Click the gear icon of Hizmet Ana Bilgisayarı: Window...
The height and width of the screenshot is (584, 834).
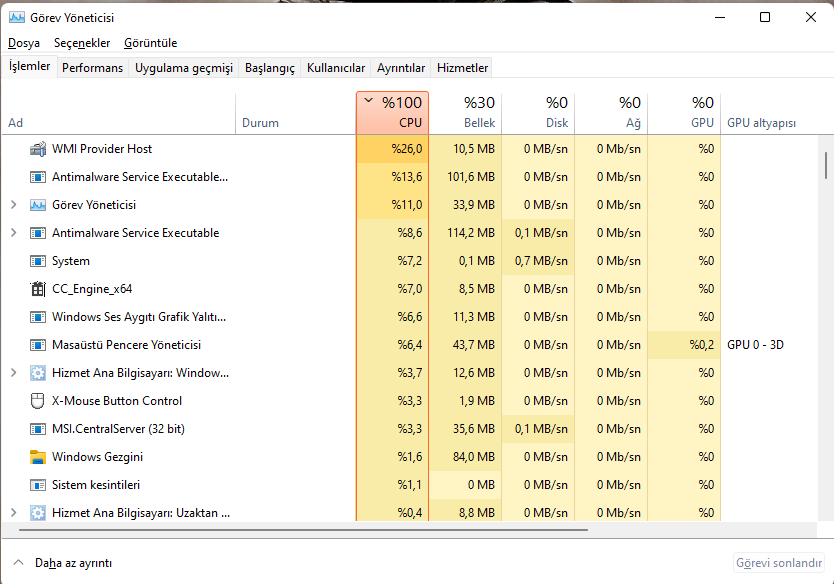38,373
